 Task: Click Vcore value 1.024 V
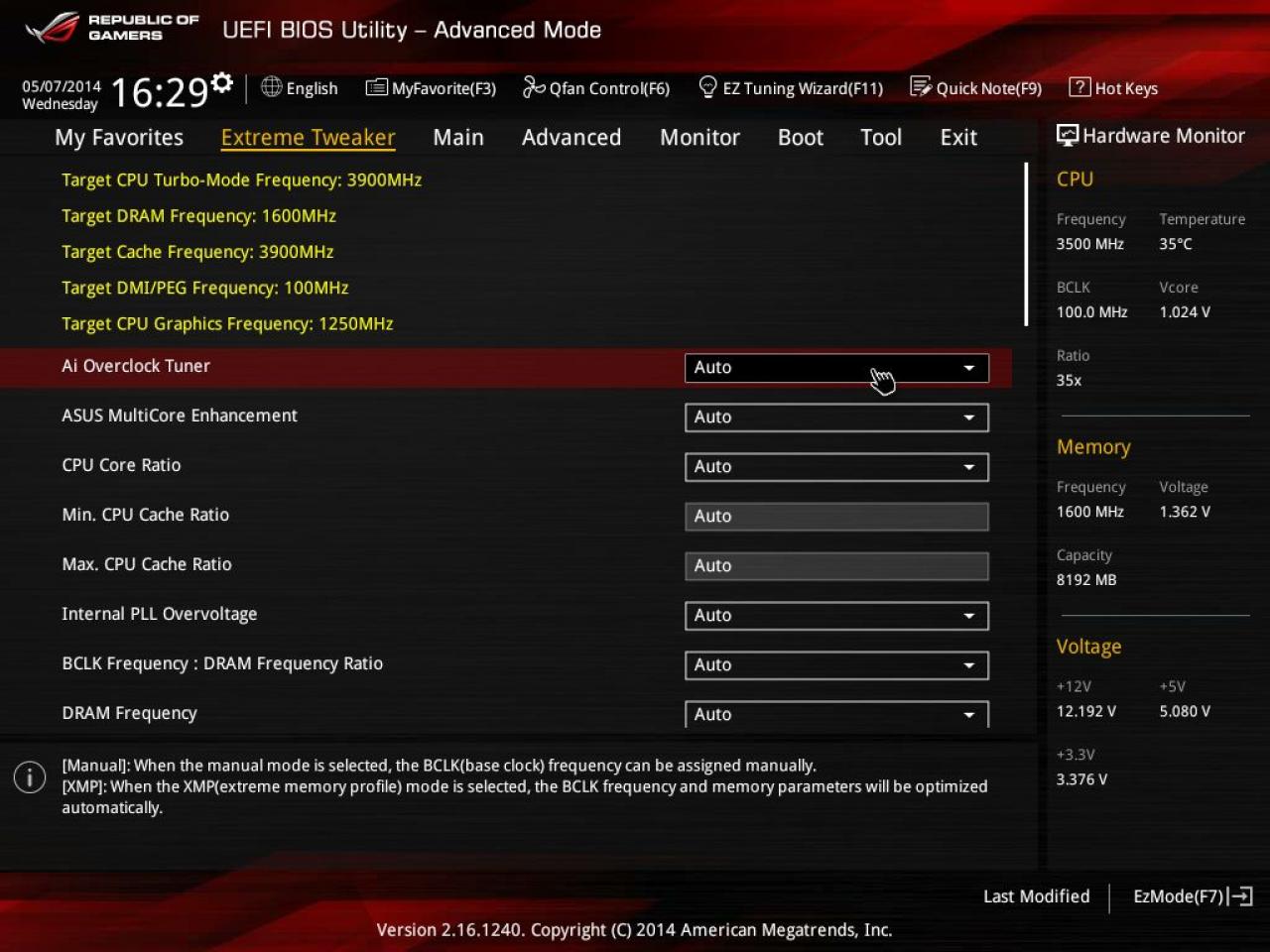[1185, 312]
